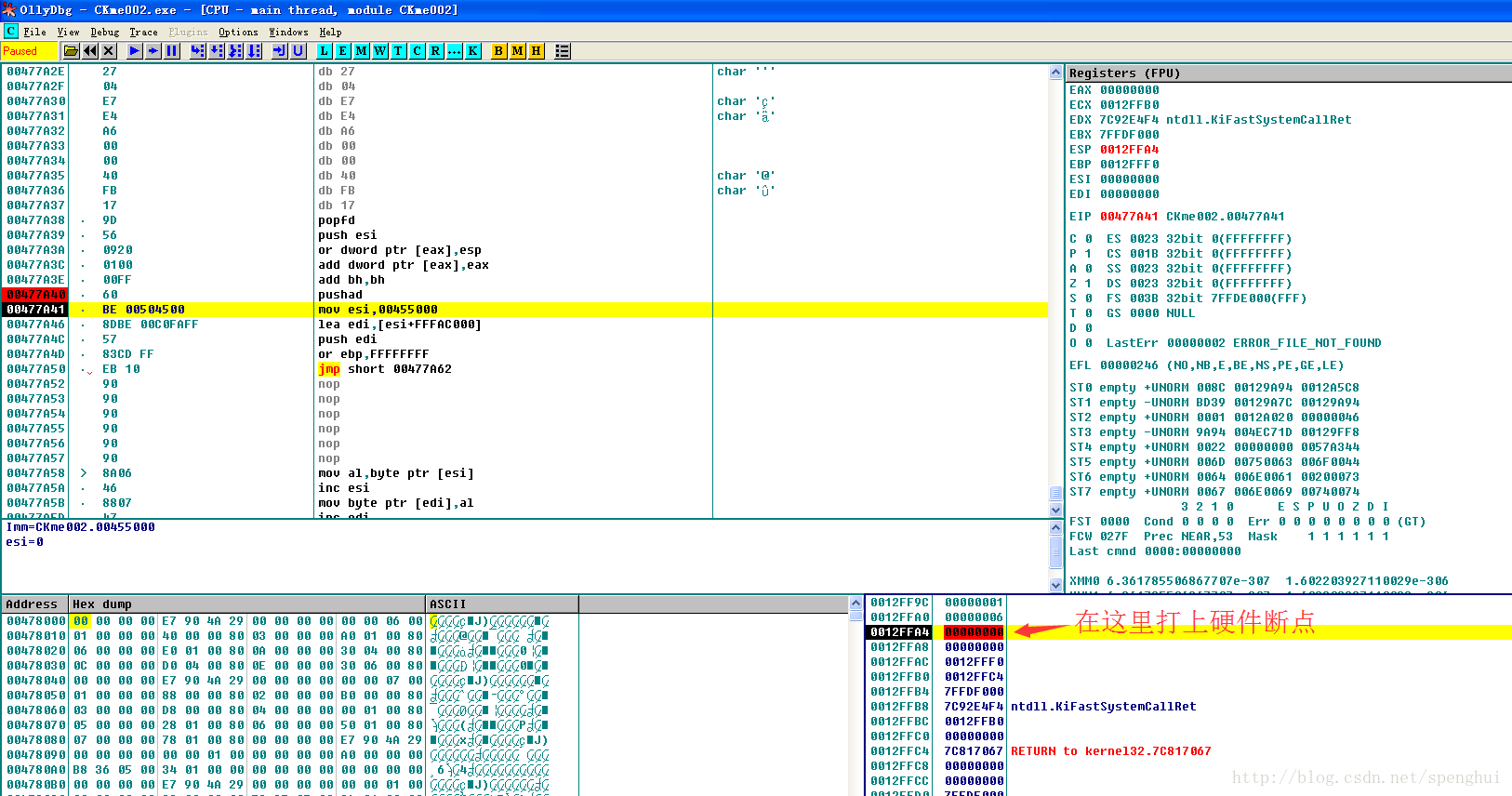Viewport: 1512px width, 796px height.
Task: Show INT3 breakpoints with yellow B icon
Action: click(499, 51)
